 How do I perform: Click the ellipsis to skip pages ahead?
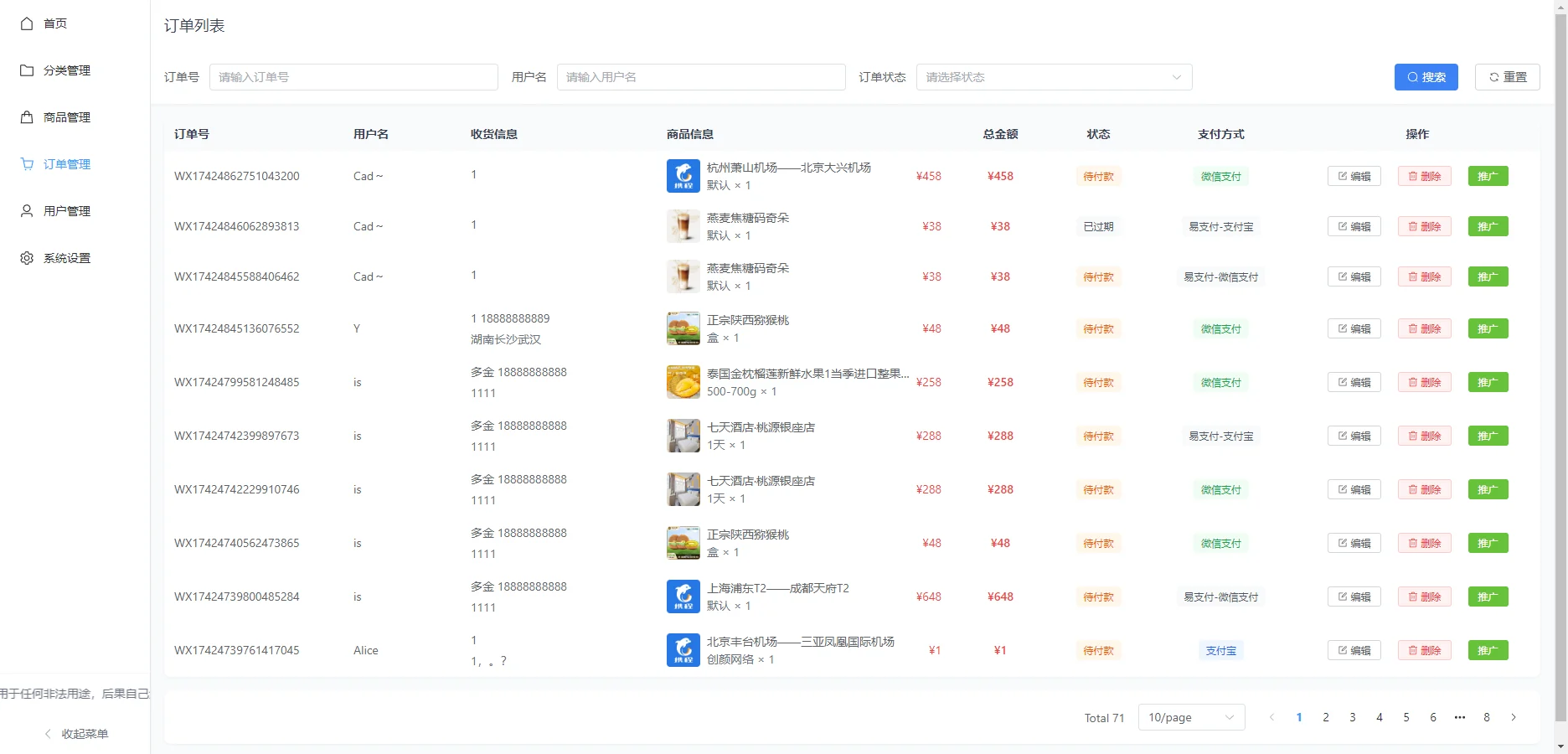(1459, 717)
